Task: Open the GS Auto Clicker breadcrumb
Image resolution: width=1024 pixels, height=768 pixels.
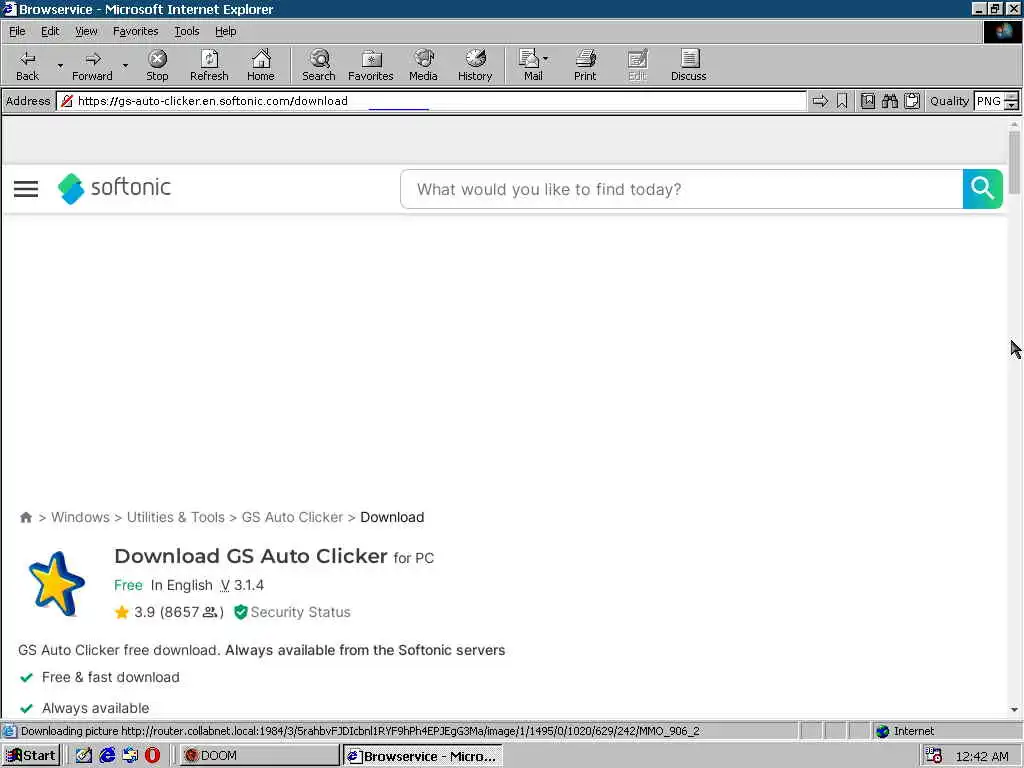Action: 292,517
